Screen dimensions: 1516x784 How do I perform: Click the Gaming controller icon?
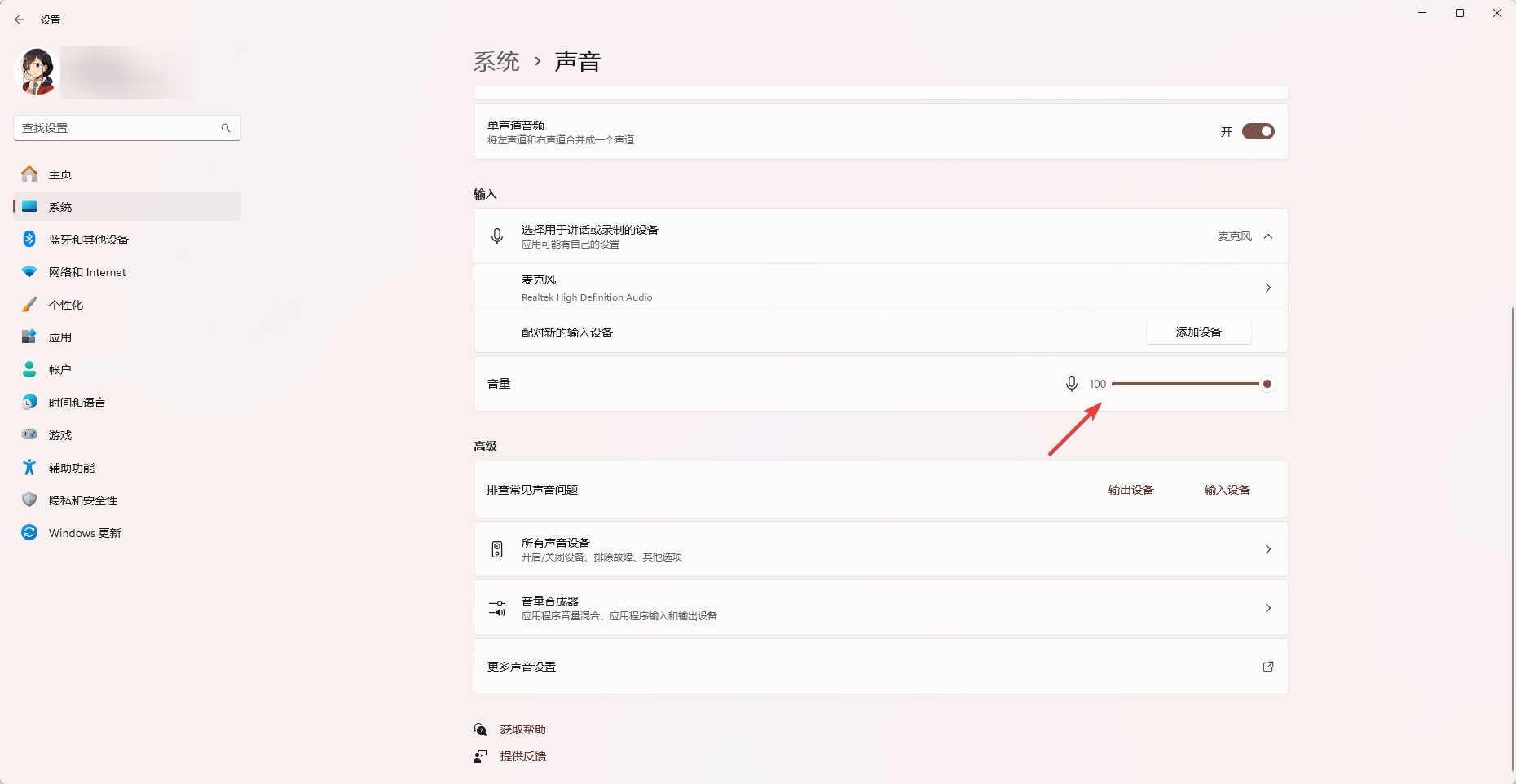coord(29,434)
